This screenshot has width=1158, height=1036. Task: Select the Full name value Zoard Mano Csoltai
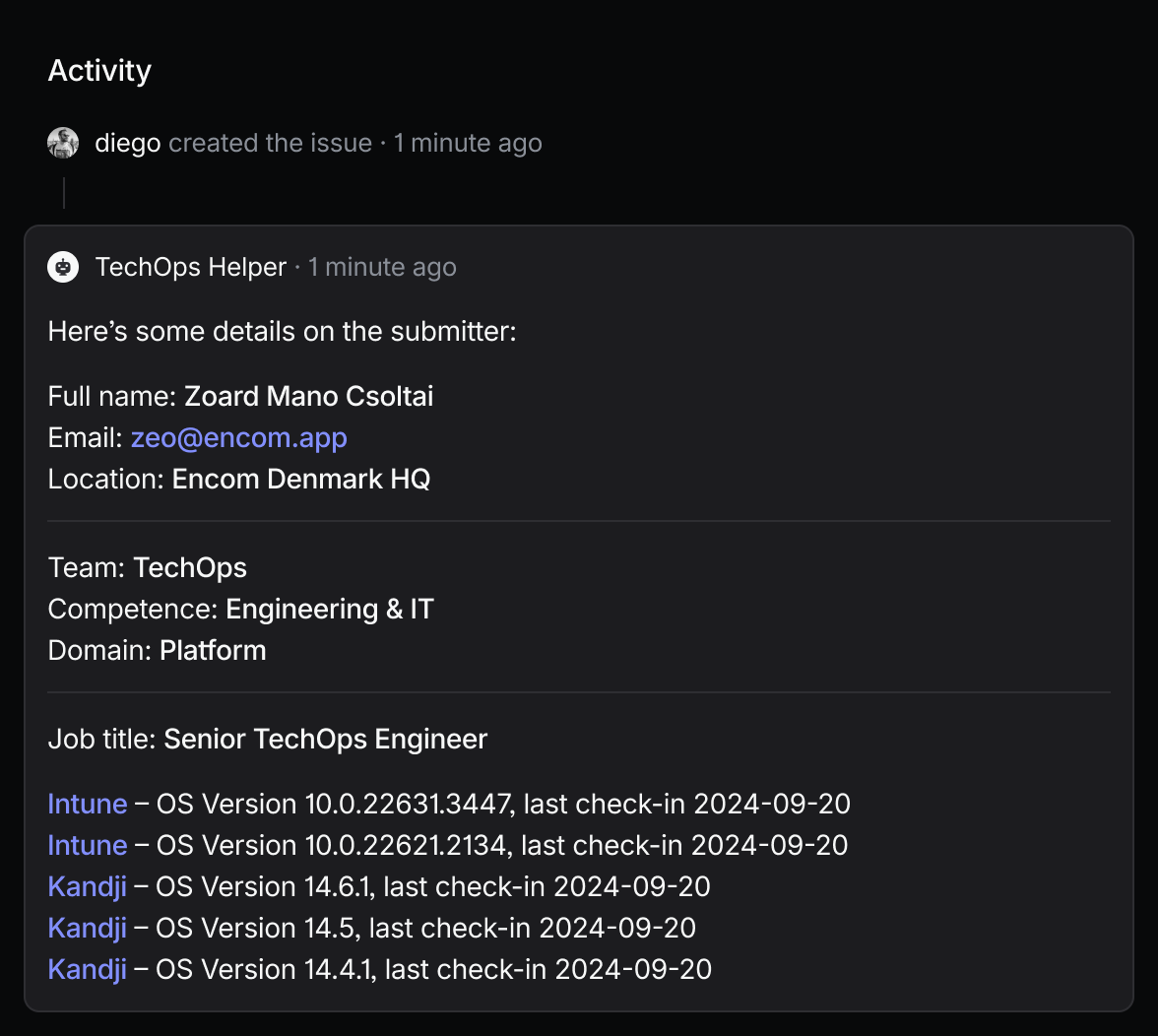point(309,396)
